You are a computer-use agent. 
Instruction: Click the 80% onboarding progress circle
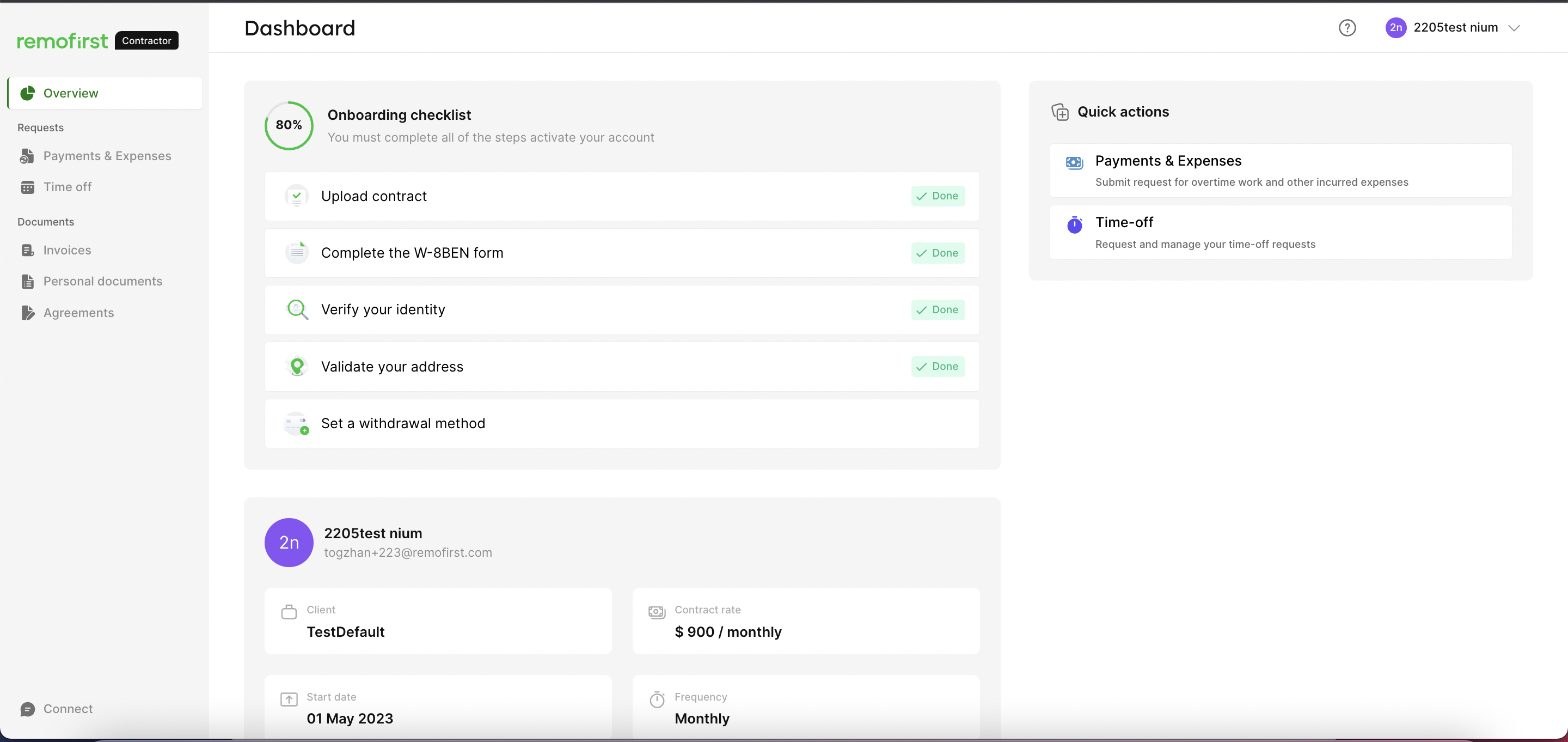pyautogui.click(x=289, y=125)
